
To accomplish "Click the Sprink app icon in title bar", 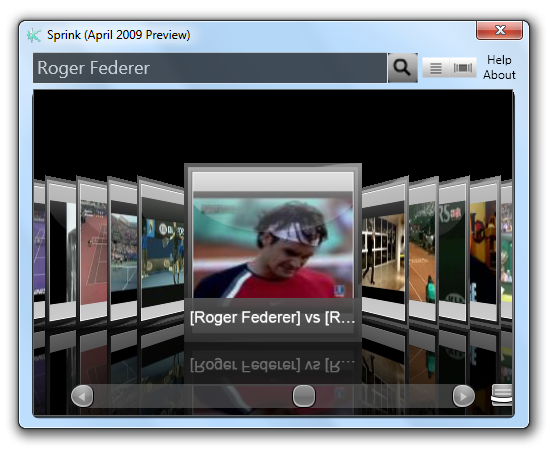I will click(x=34, y=35).
